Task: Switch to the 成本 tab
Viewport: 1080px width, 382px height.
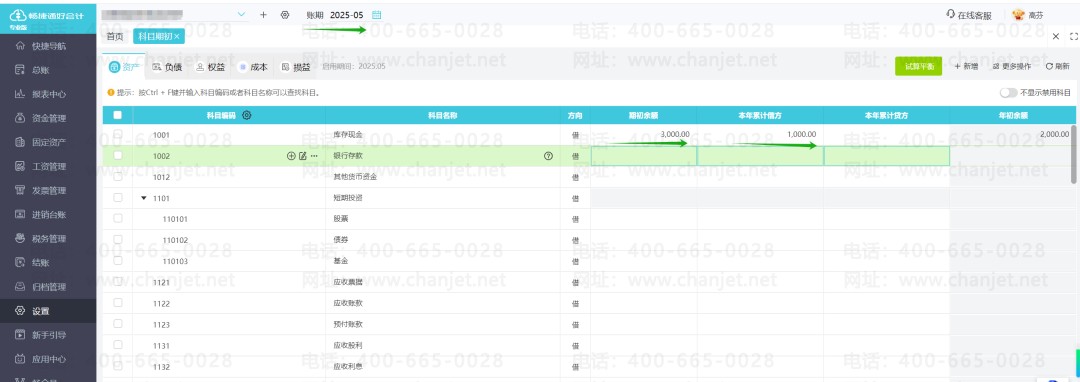Action: click(253, 67)
